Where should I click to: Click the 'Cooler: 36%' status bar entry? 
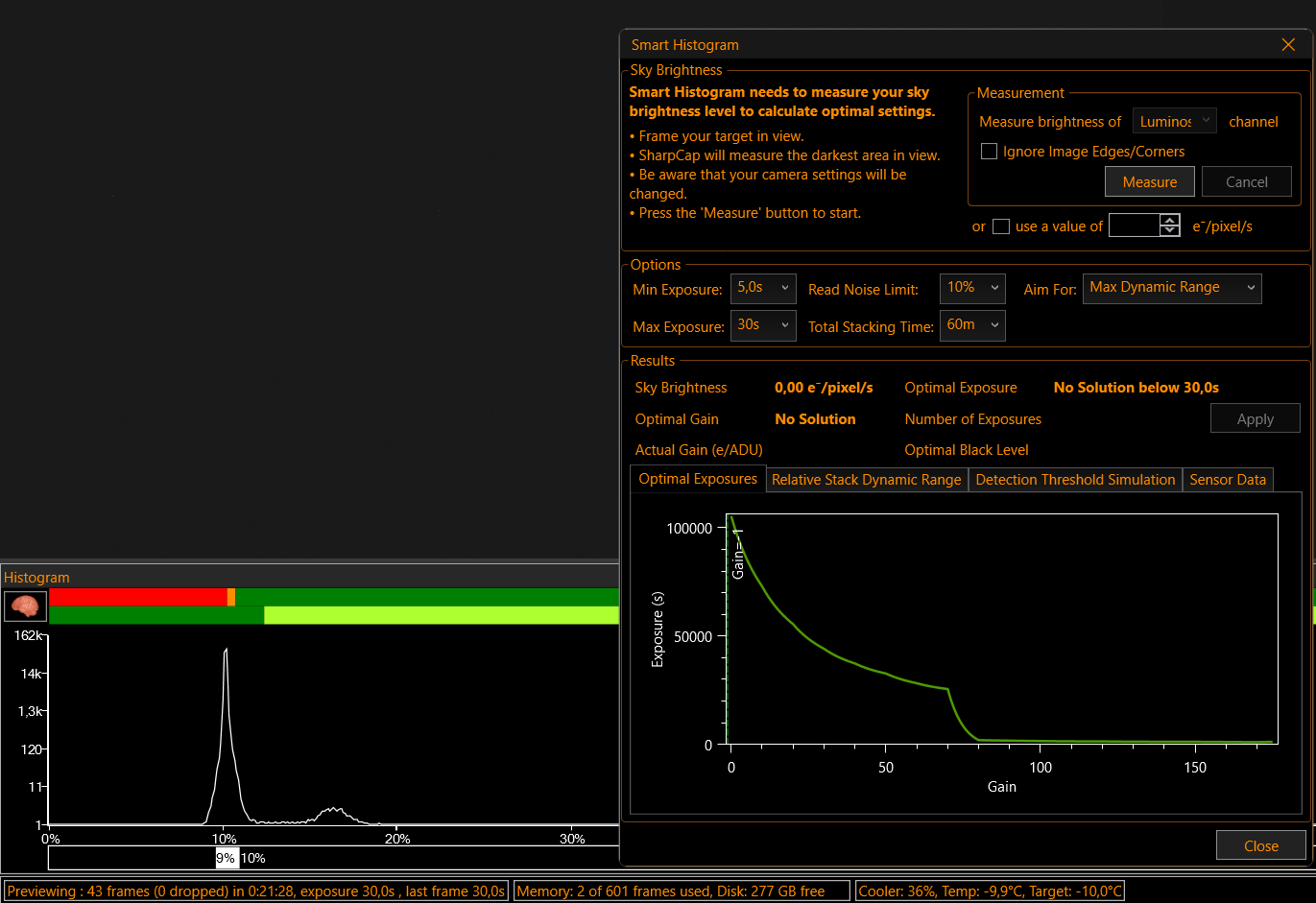(x=990, y=891)
